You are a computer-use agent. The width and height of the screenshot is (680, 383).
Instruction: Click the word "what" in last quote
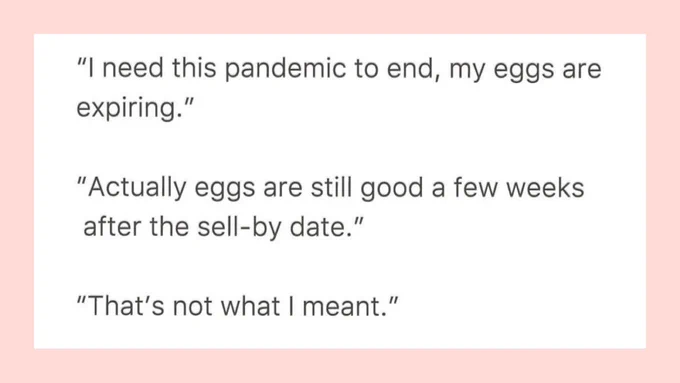250,306
